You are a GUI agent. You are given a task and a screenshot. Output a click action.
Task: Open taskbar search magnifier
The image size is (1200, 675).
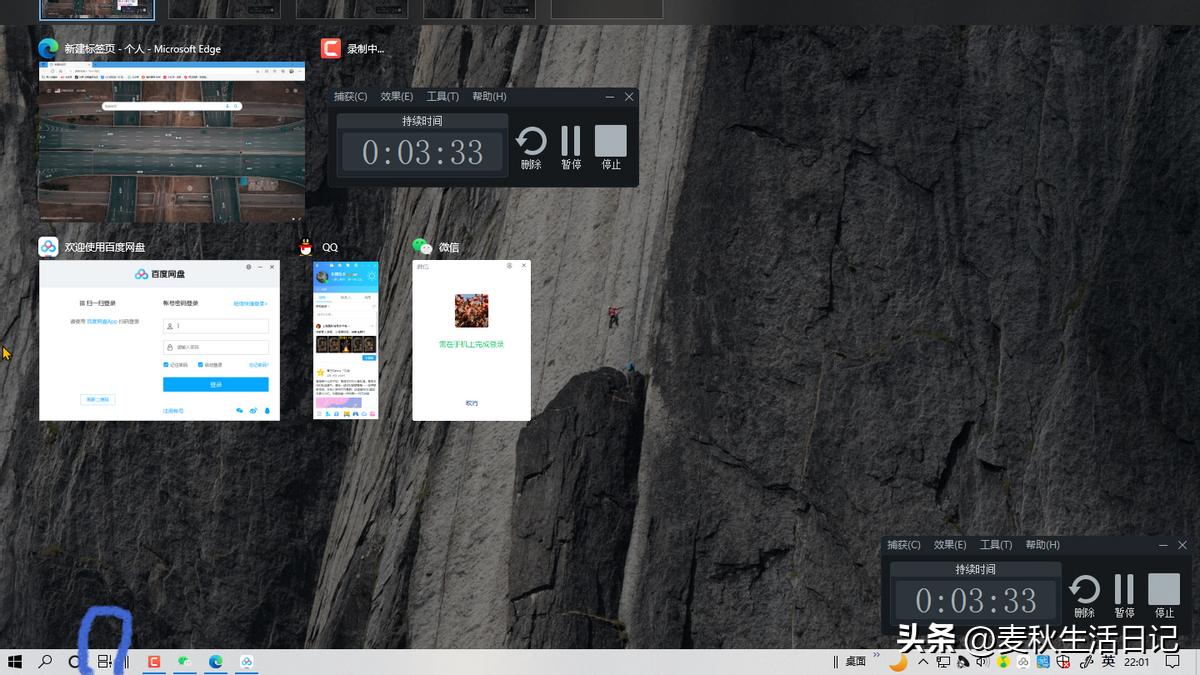[45, 662]
